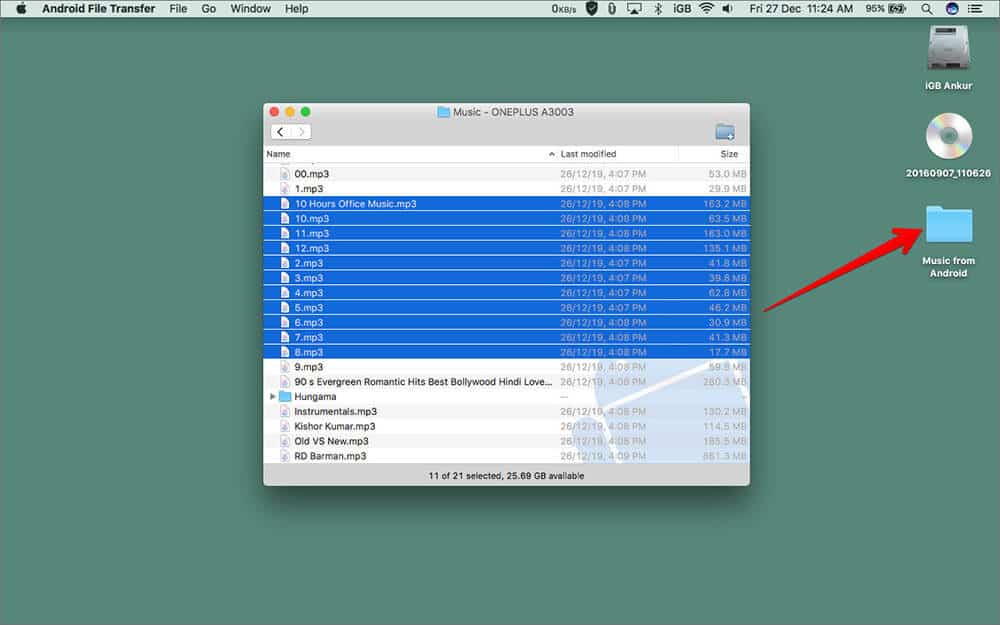Sort list by Name column header

(278, 154)
